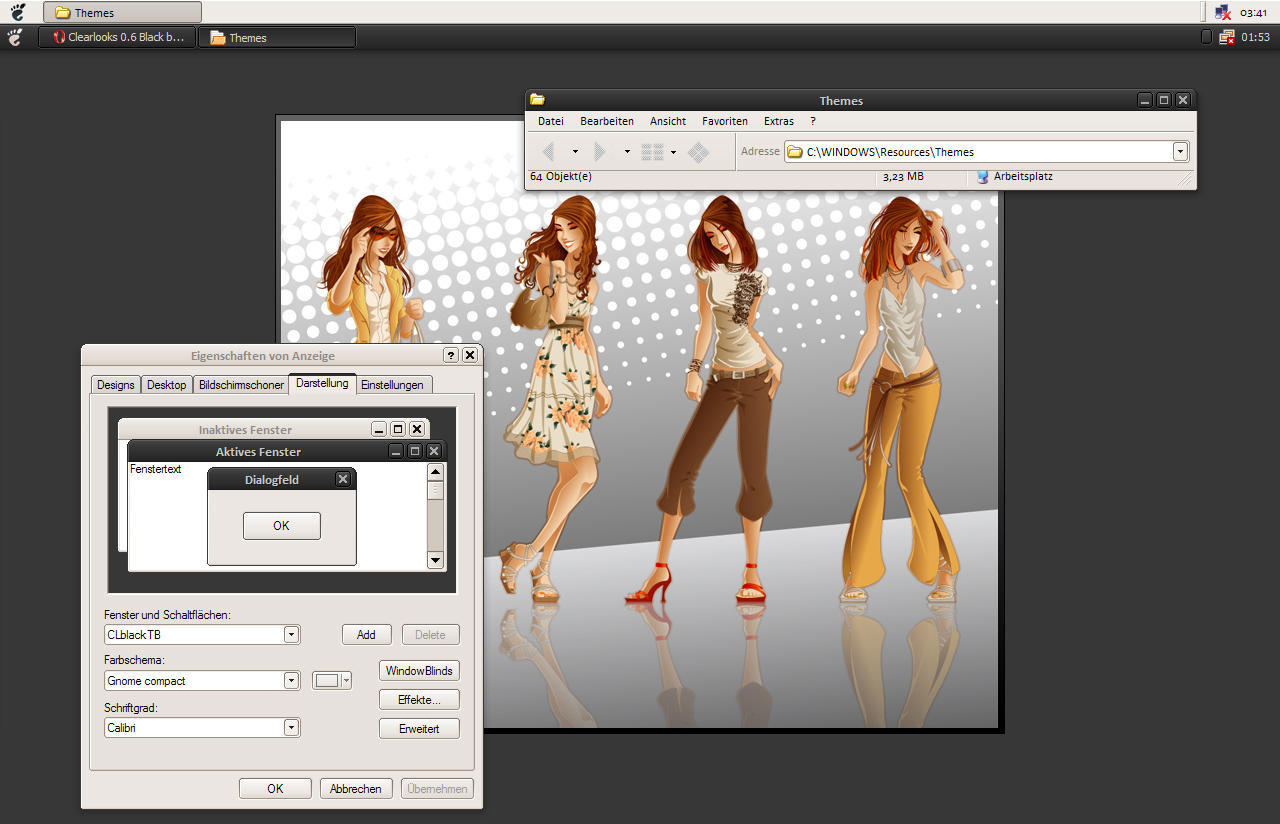Image resolution: width=1280 pixels, height=824 pixels.
Task: Open the Favoriten menu
Action: click(725, 121)
